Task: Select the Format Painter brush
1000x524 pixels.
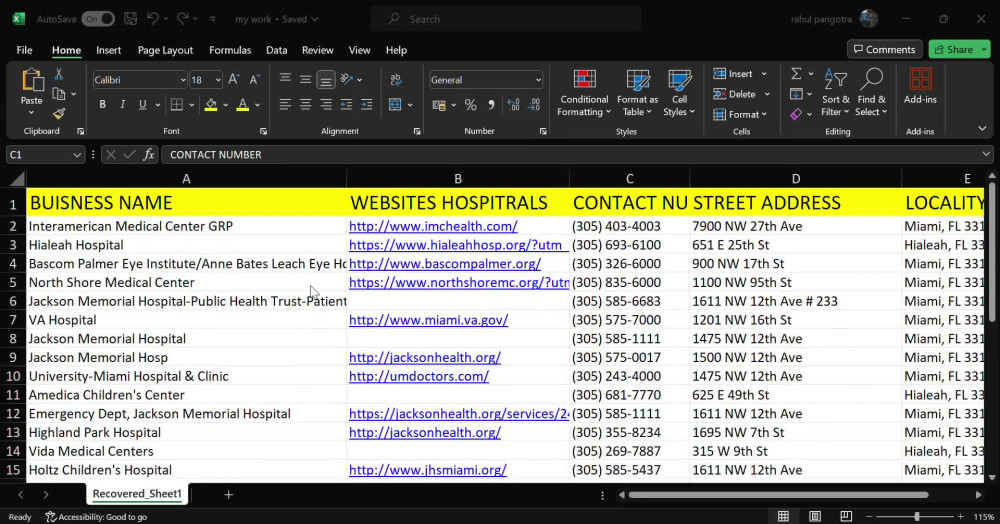Action: click(x=59, y=113)
